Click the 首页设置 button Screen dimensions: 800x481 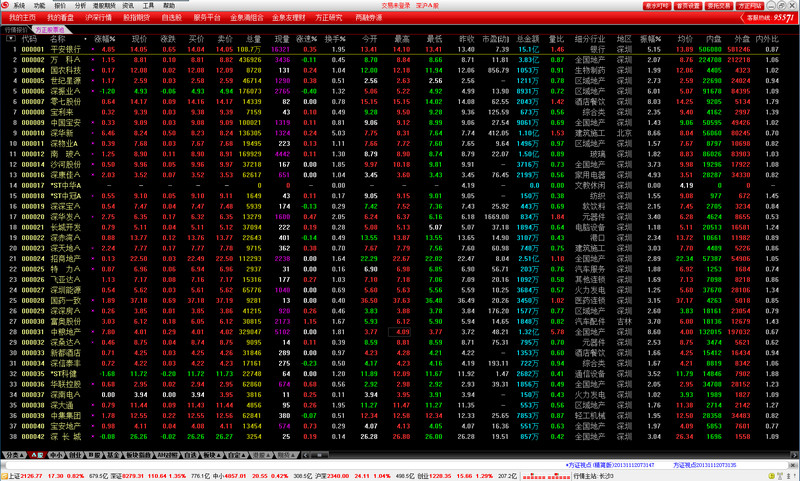(687, 5)
